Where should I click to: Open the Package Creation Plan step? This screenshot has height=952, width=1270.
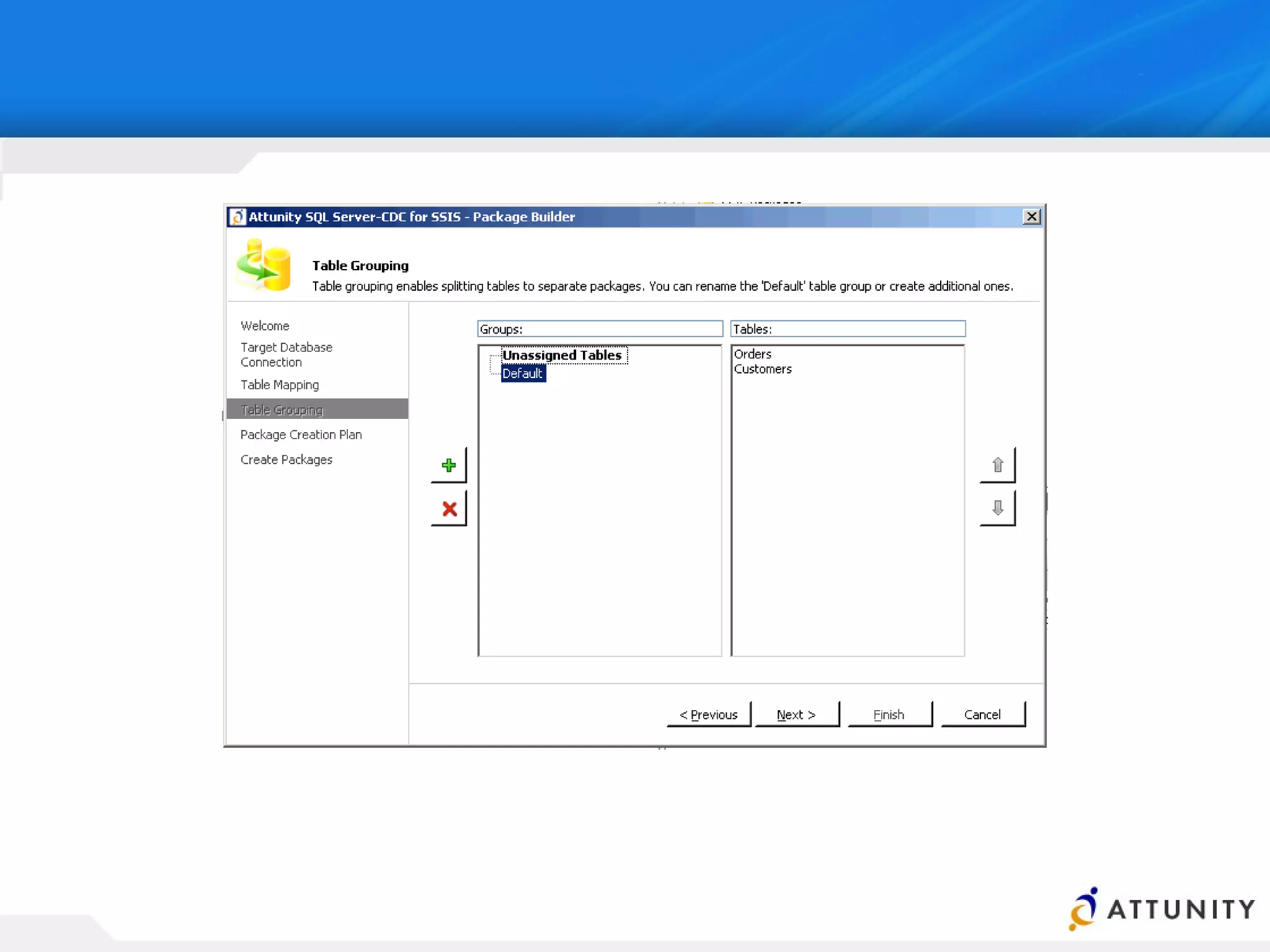[x=301, y=434]
